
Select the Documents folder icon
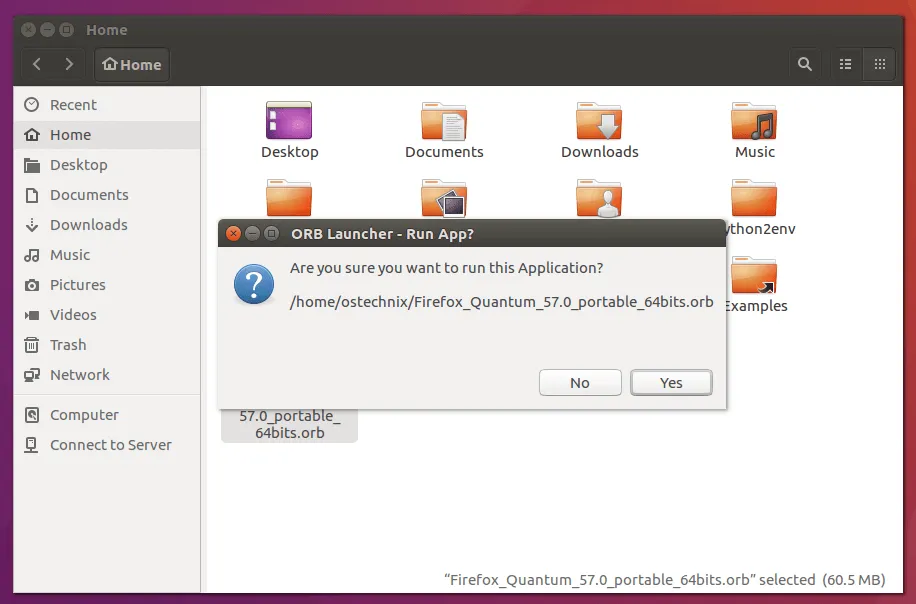point(444,121)
